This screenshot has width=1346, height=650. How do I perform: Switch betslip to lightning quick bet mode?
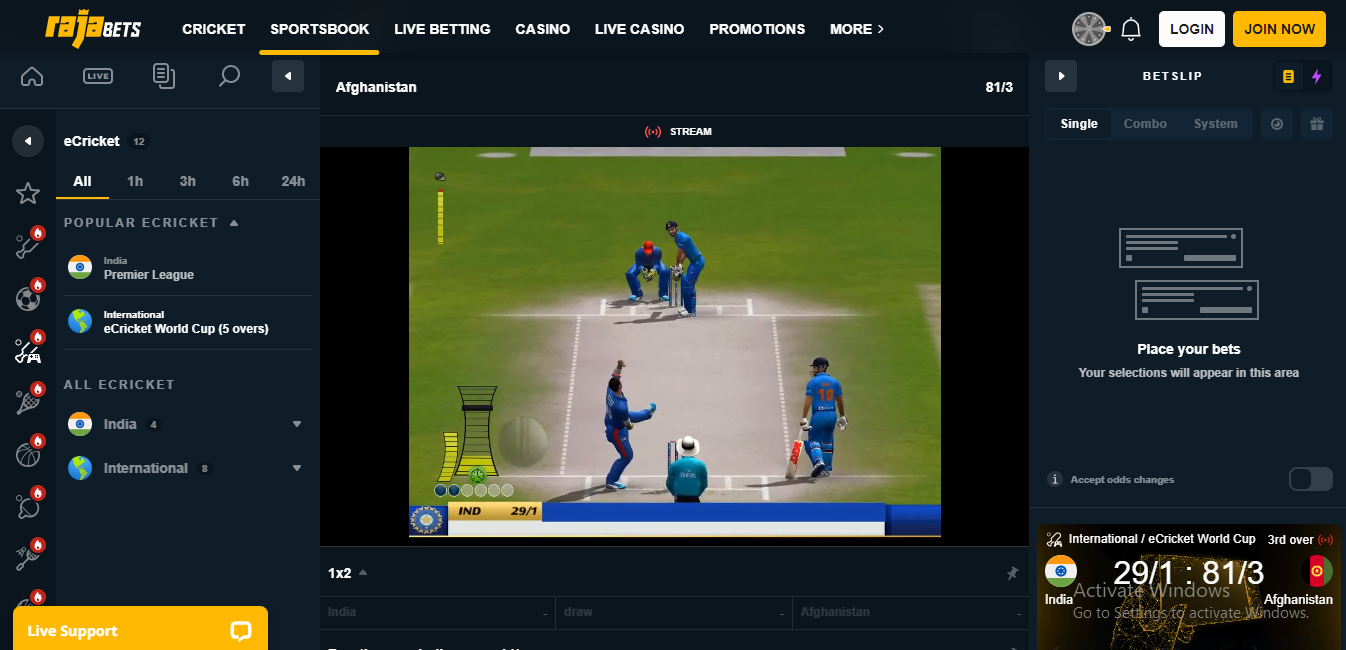(x=1317, y=76)
